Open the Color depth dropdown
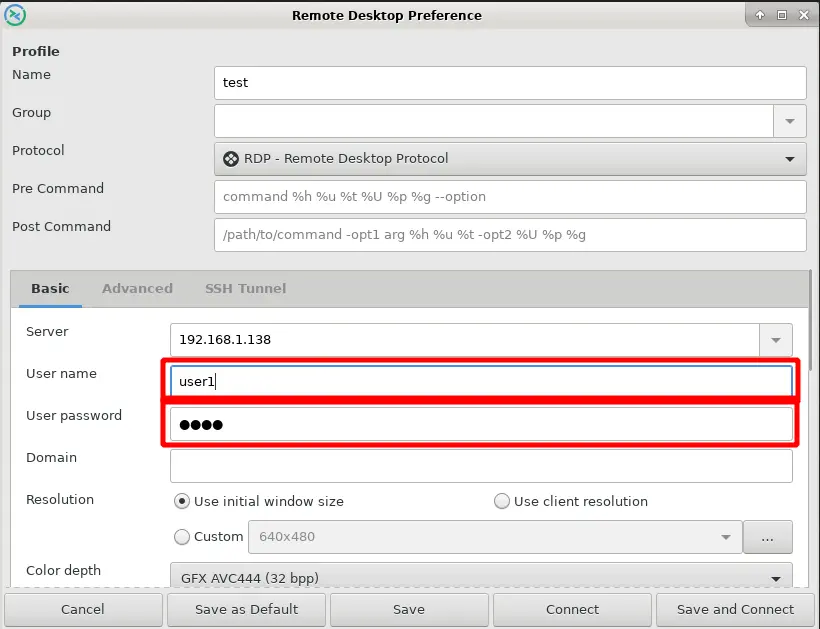Screen dimensions: 820x629 [481, 577]
